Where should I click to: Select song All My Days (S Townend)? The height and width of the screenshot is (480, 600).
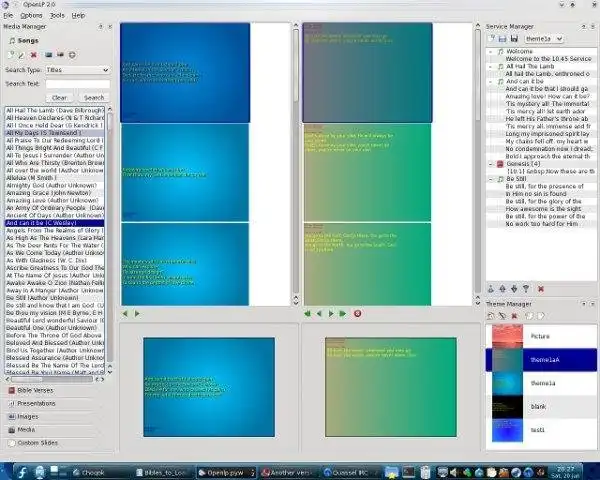pyautogui.click(x=55, y=133)
